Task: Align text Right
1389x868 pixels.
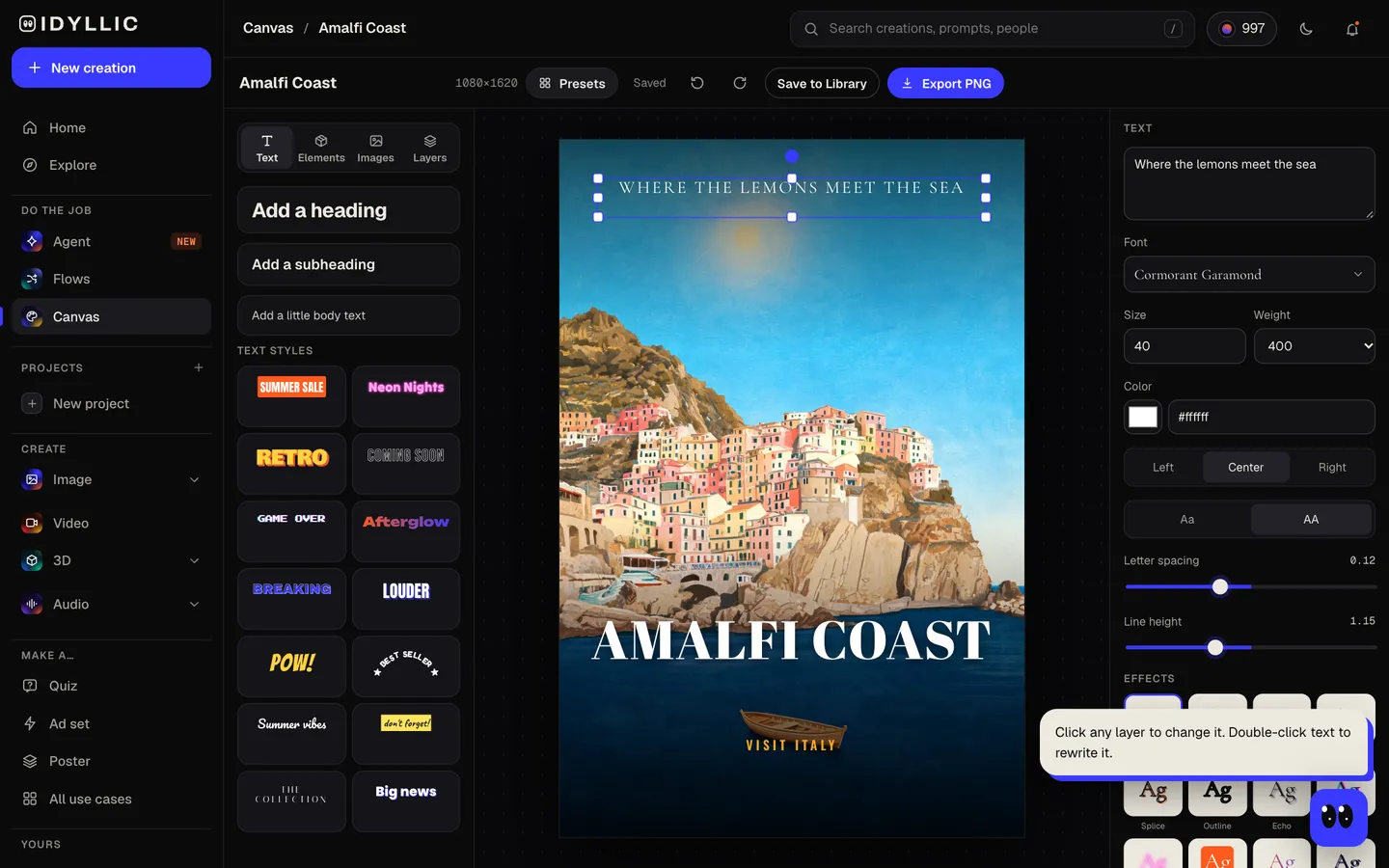Action: tap(1332, 467)
